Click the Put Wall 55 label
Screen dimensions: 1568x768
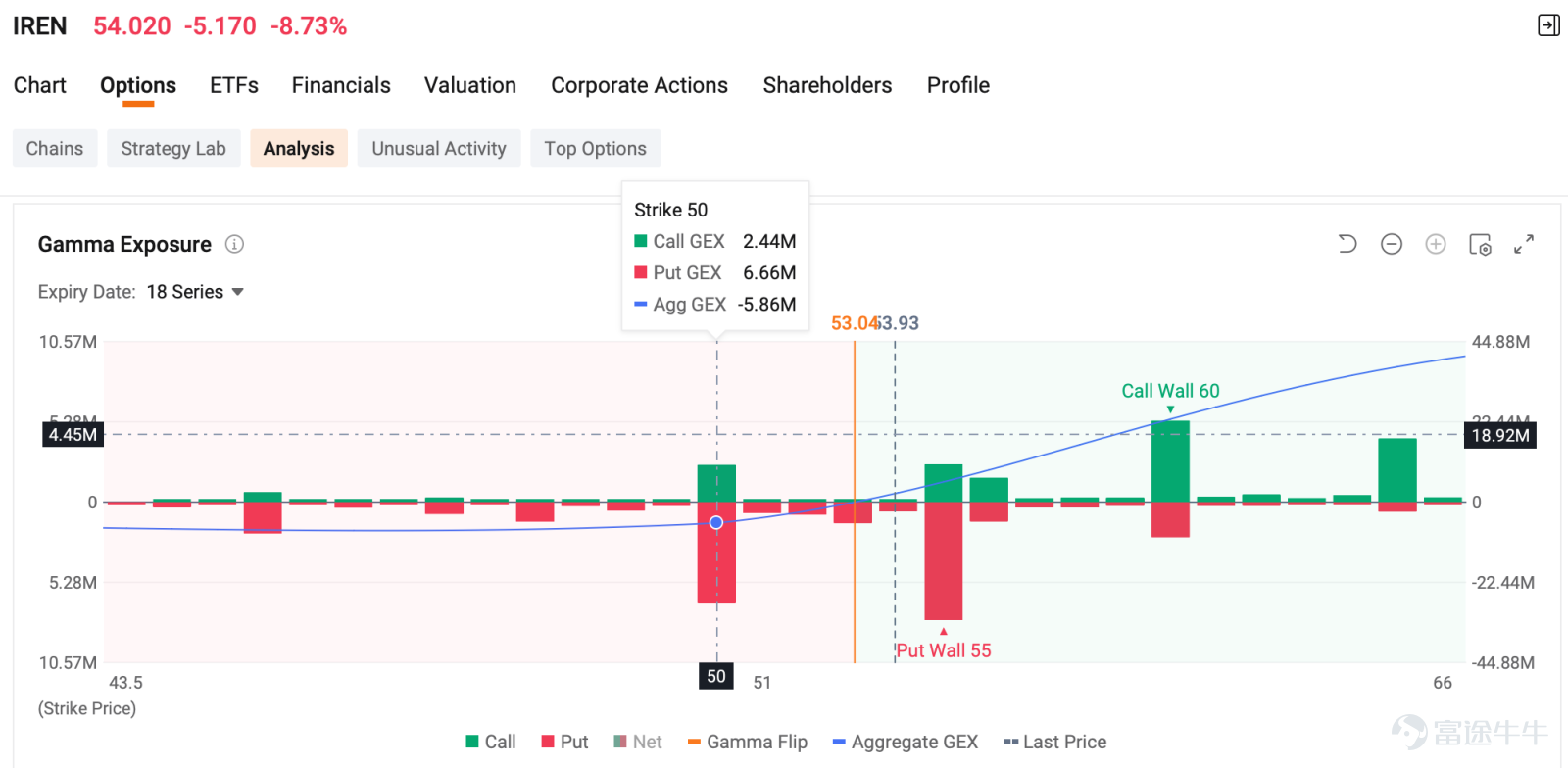[x=944, y=650]
